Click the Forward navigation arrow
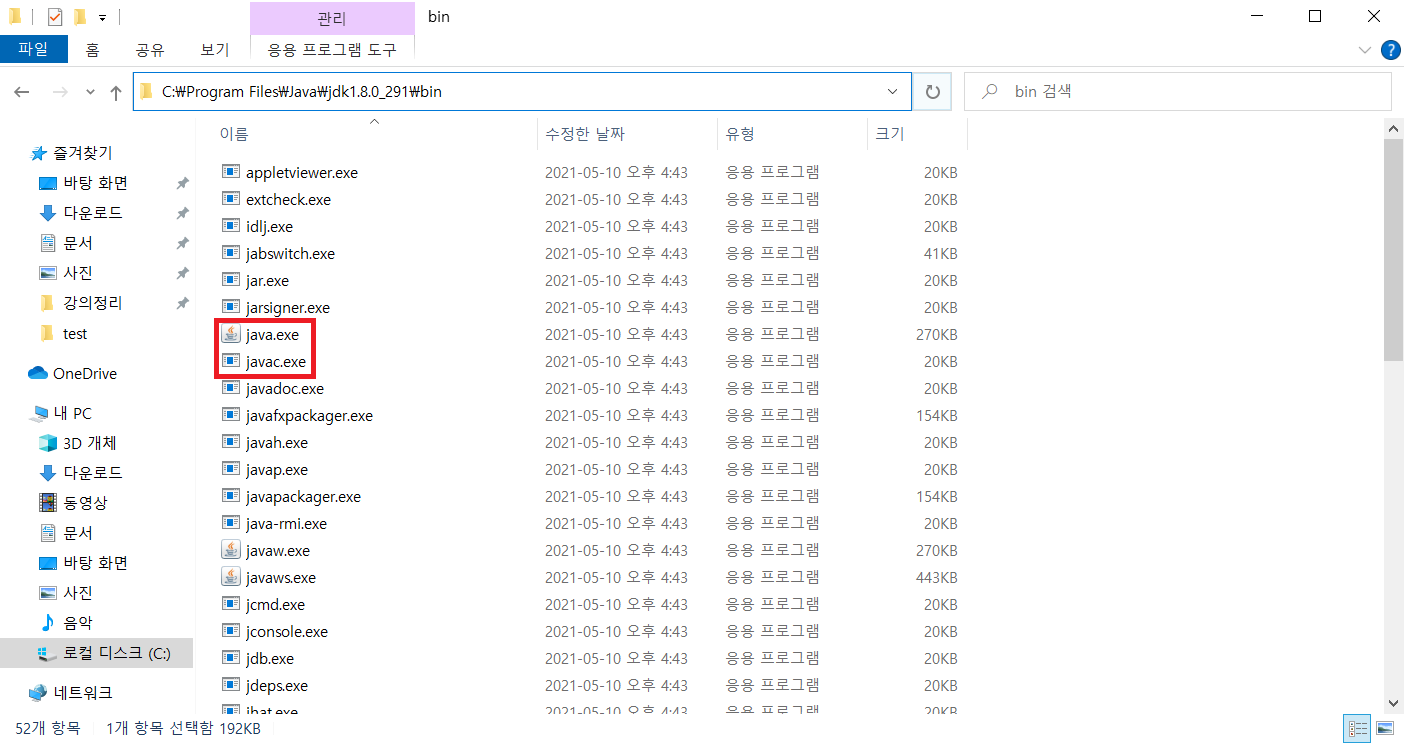Viewport: 1405px width, 744px height. (60, 92)
